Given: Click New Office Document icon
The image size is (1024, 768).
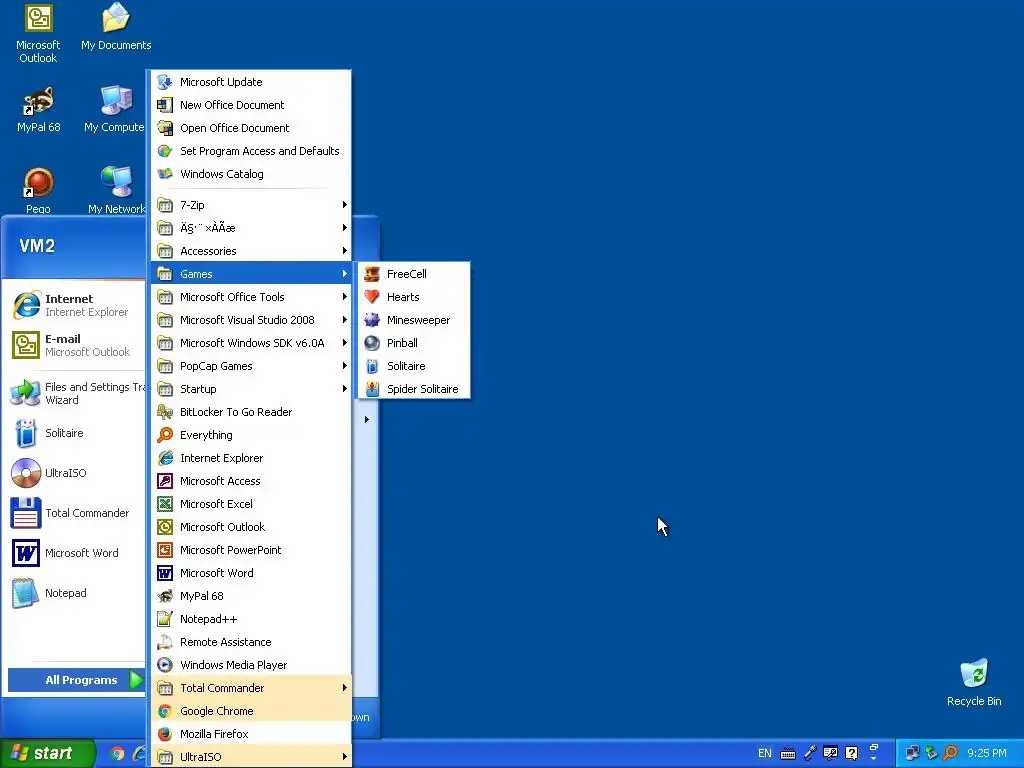Looking at the screenshot, I should pos(165,105).
